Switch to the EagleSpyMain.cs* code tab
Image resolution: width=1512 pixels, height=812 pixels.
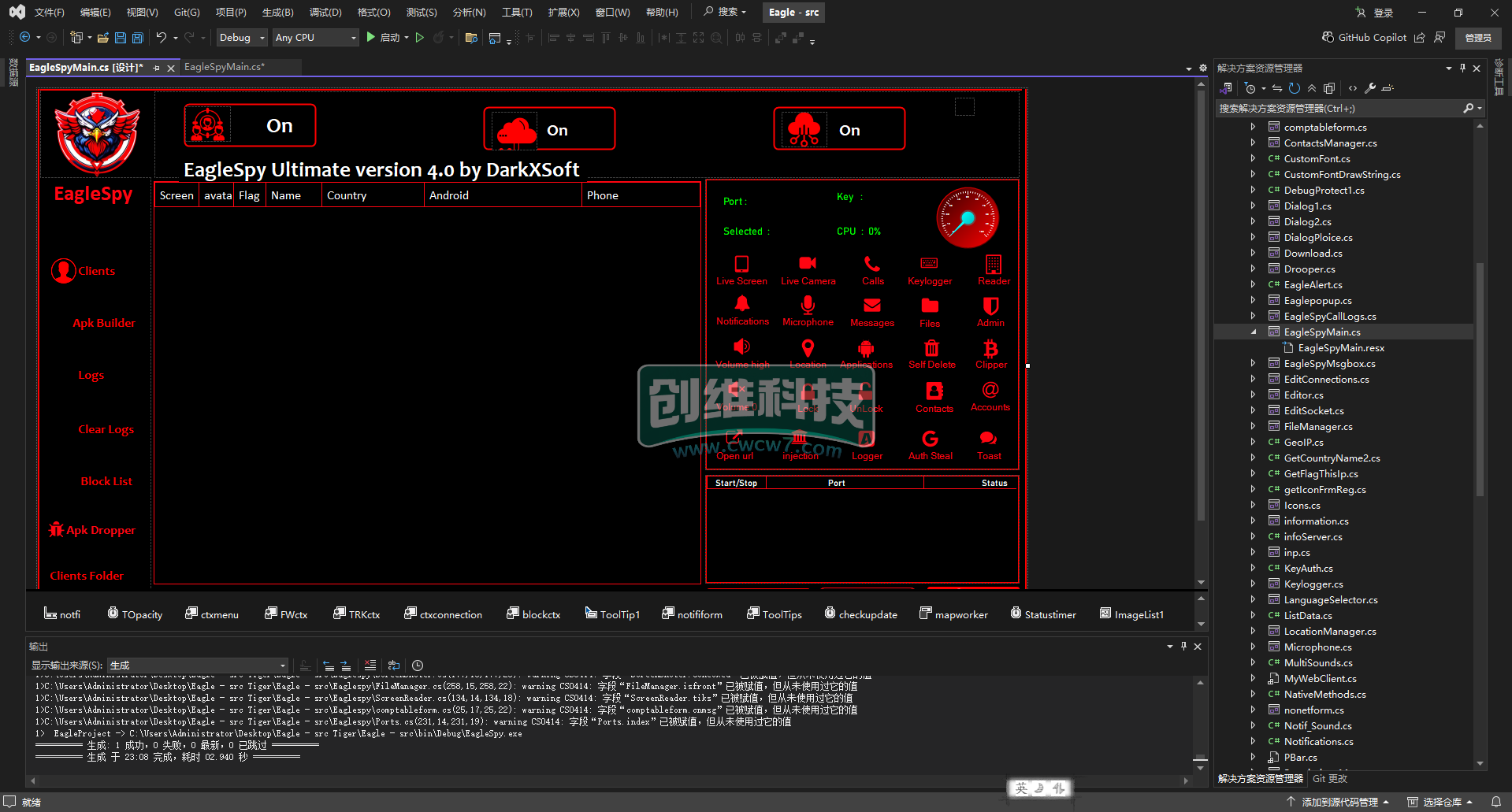225,67
